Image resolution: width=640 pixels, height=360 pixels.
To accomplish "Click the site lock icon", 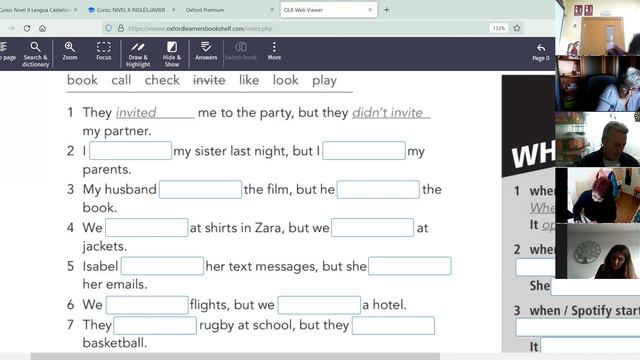I will click(121, 28).
